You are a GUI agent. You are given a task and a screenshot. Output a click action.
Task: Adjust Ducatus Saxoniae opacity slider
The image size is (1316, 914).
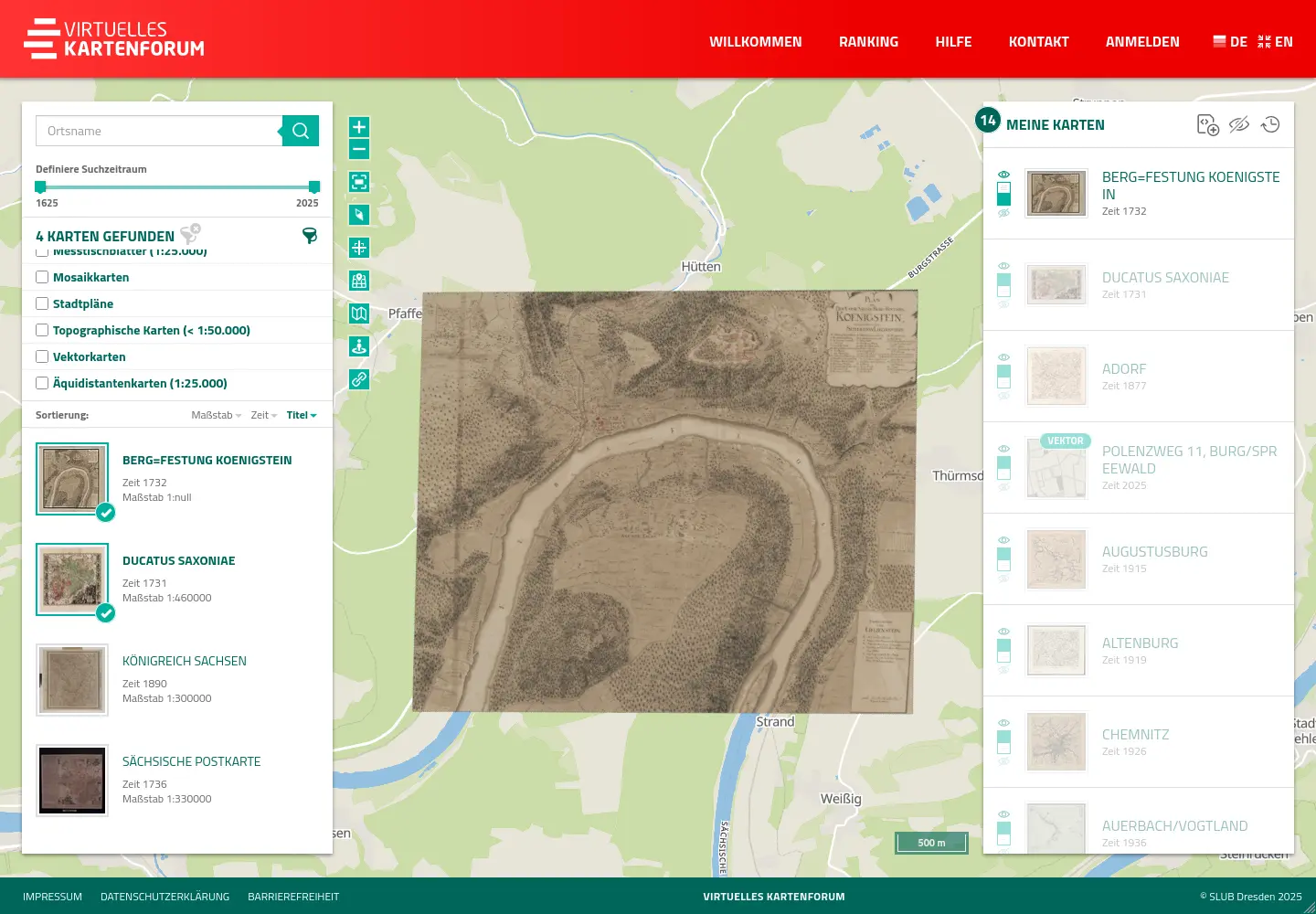tap(1003, 285)
